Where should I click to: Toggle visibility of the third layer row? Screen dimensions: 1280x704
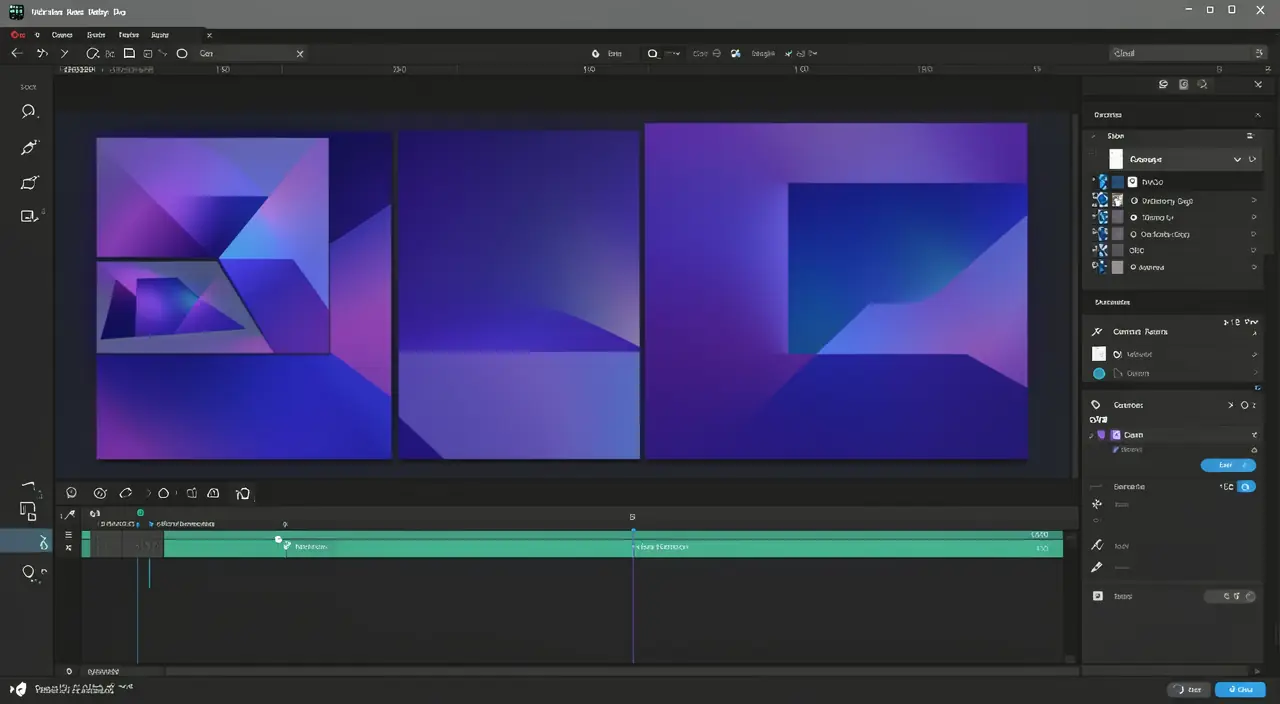point(1103,217)
